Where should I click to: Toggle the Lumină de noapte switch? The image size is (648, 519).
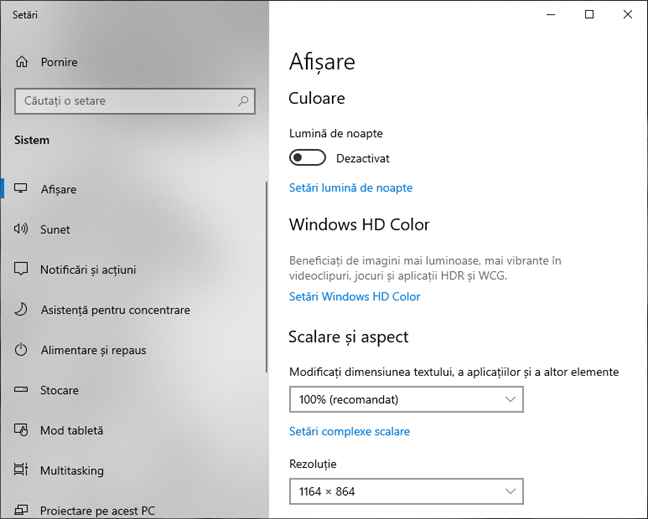pyautogui.click(x=307, y=158)
